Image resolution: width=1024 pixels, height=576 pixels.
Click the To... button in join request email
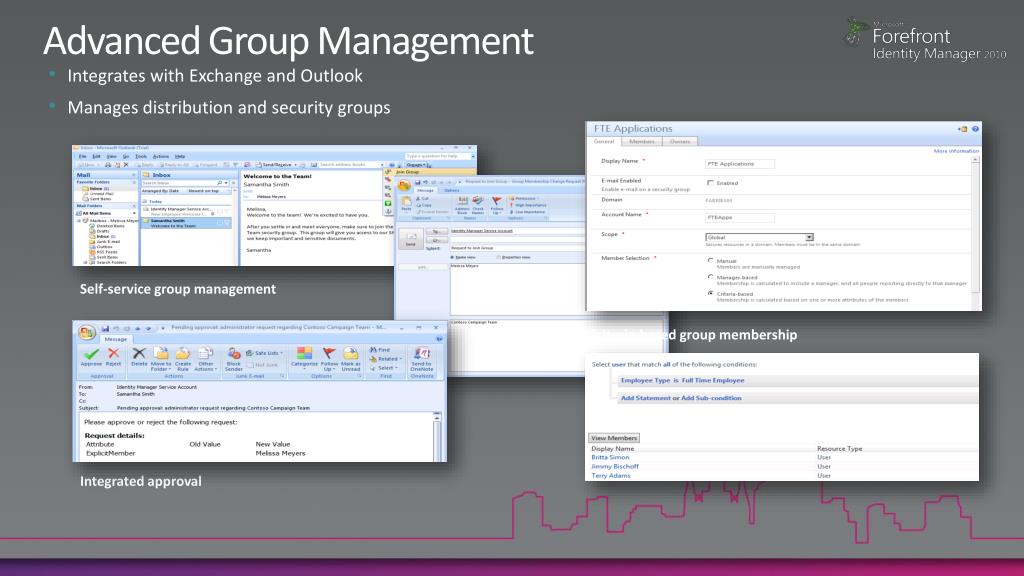pos(436,231)
